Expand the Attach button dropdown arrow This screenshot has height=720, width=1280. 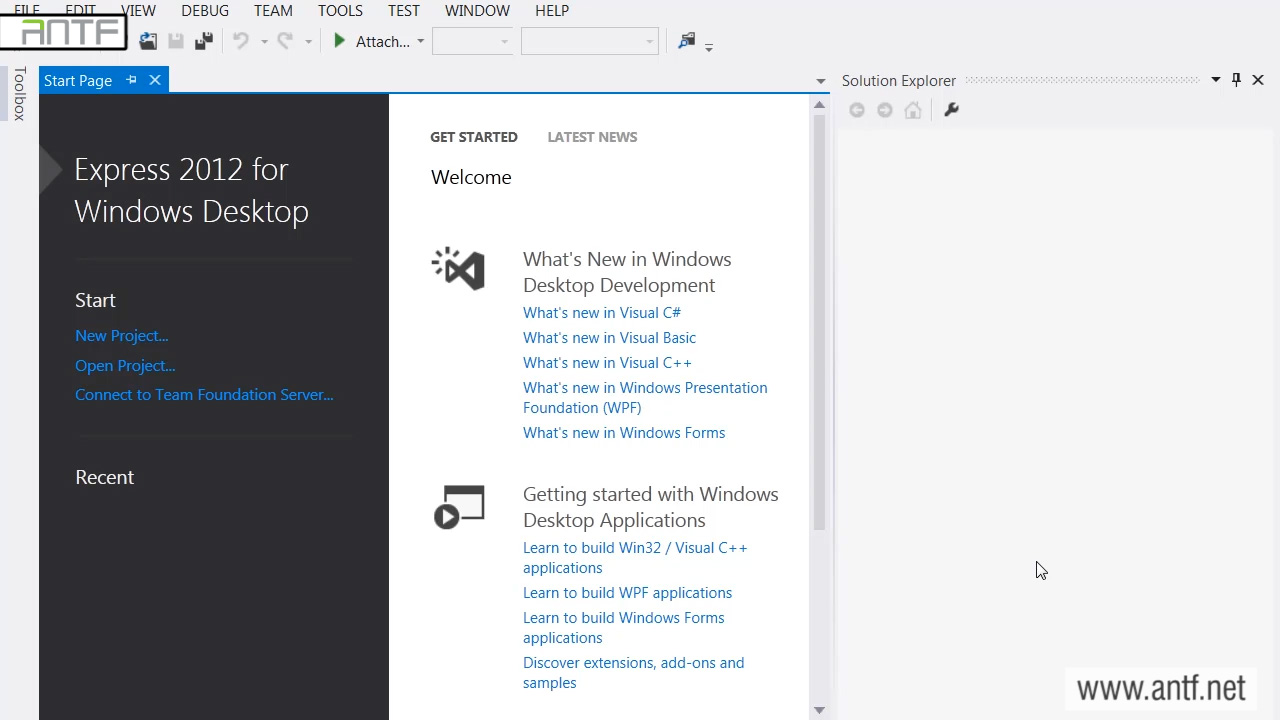[421, 42]
